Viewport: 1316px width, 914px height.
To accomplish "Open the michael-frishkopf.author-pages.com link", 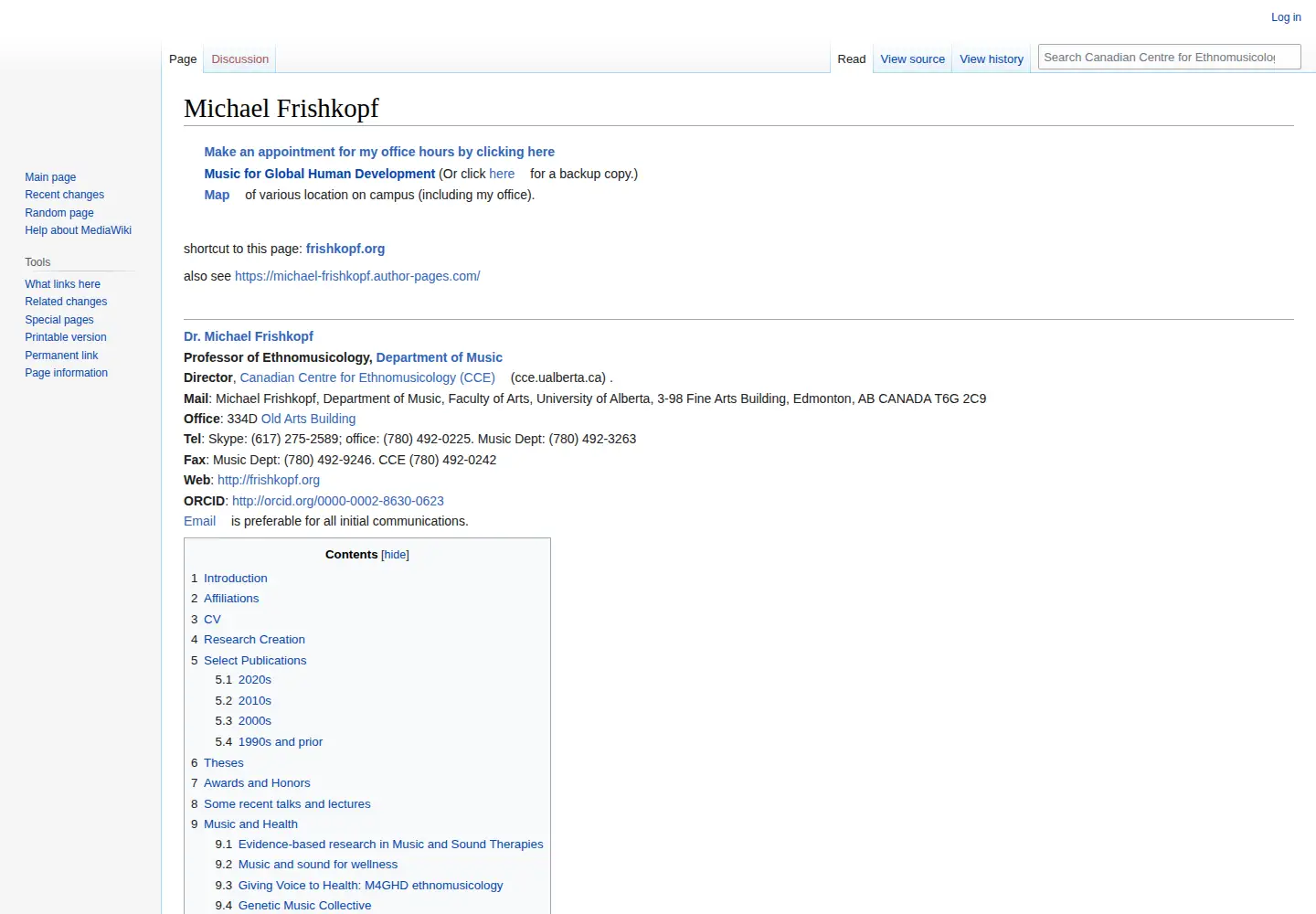I will [x=357, y=276].
